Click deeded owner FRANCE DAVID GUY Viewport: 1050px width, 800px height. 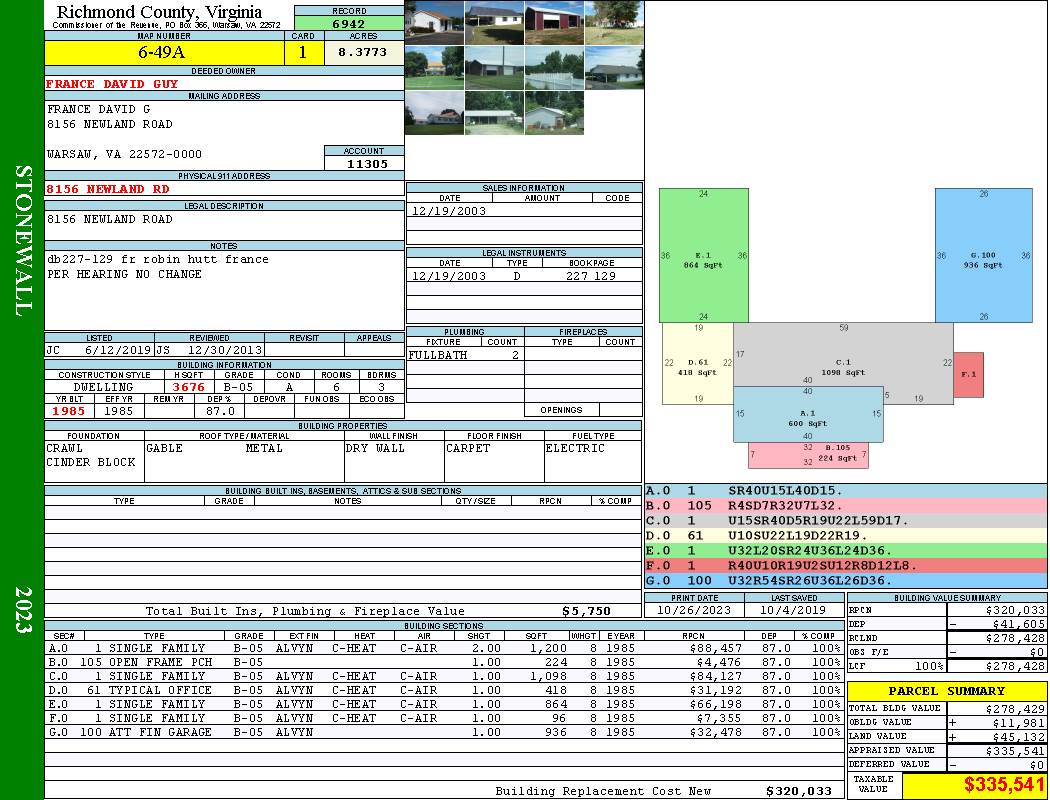112,84
